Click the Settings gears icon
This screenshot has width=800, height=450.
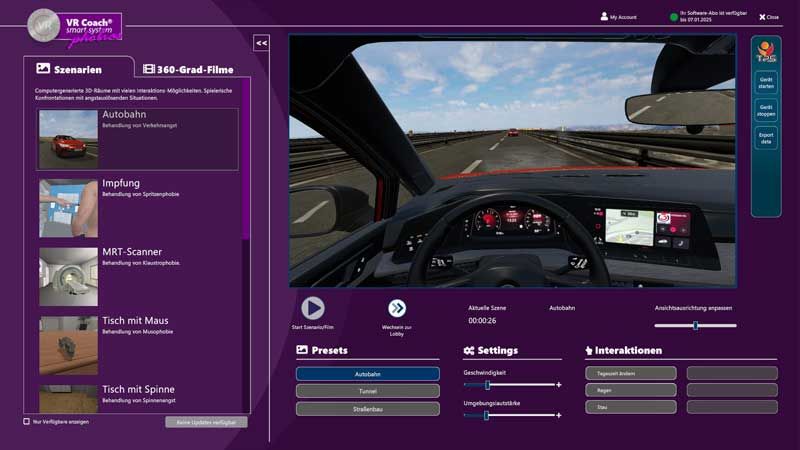point(469,351)
